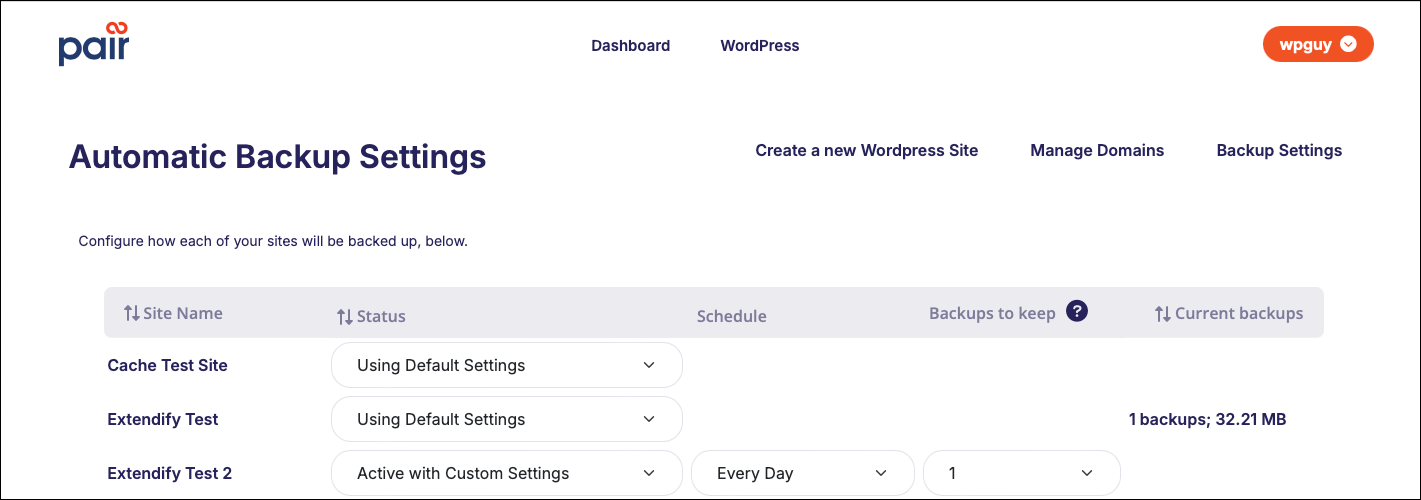Click the Backups to keep header text
Screen dimensions: 1421x500
pos(992,313)
